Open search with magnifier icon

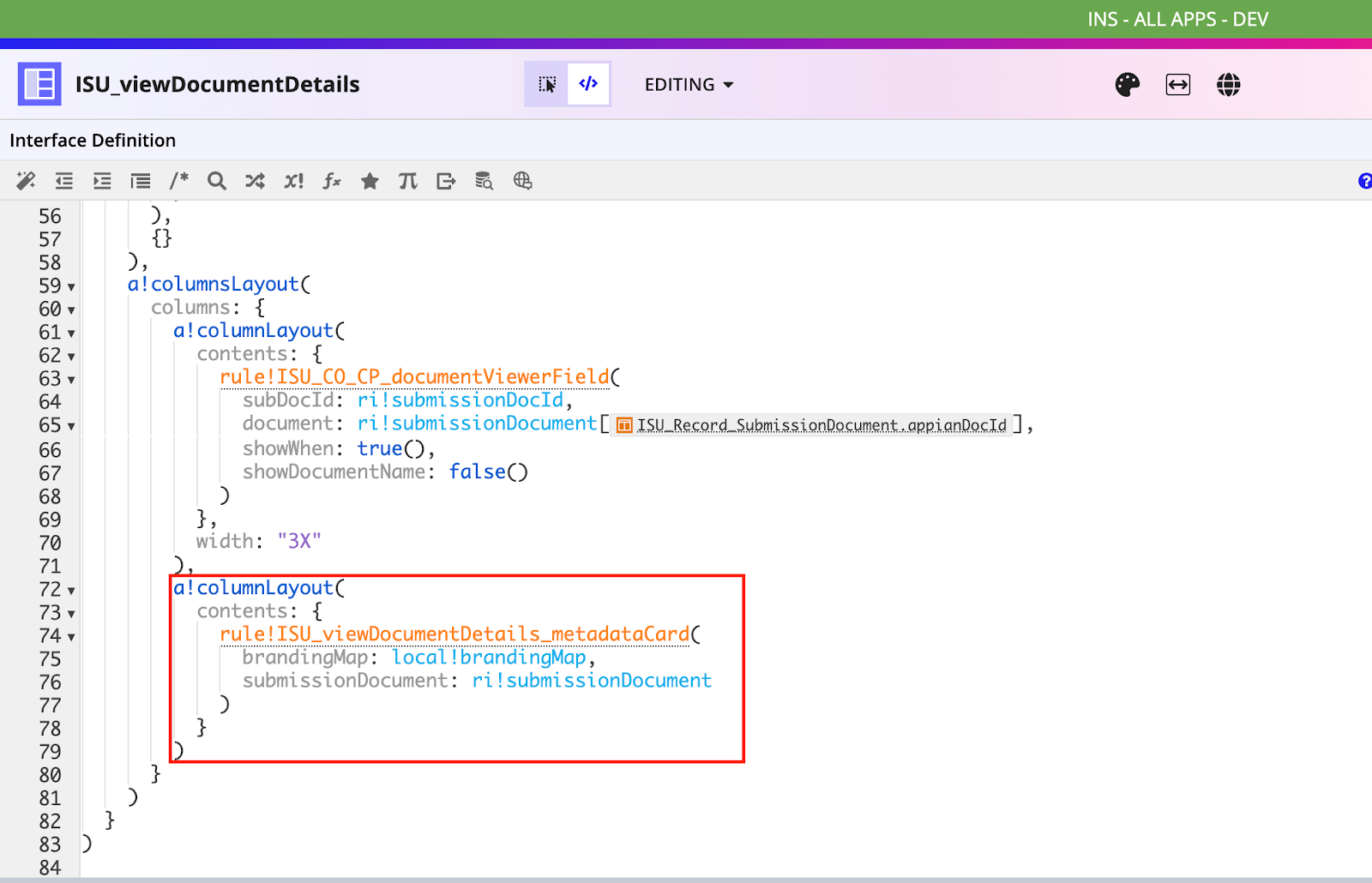point(217,181)
